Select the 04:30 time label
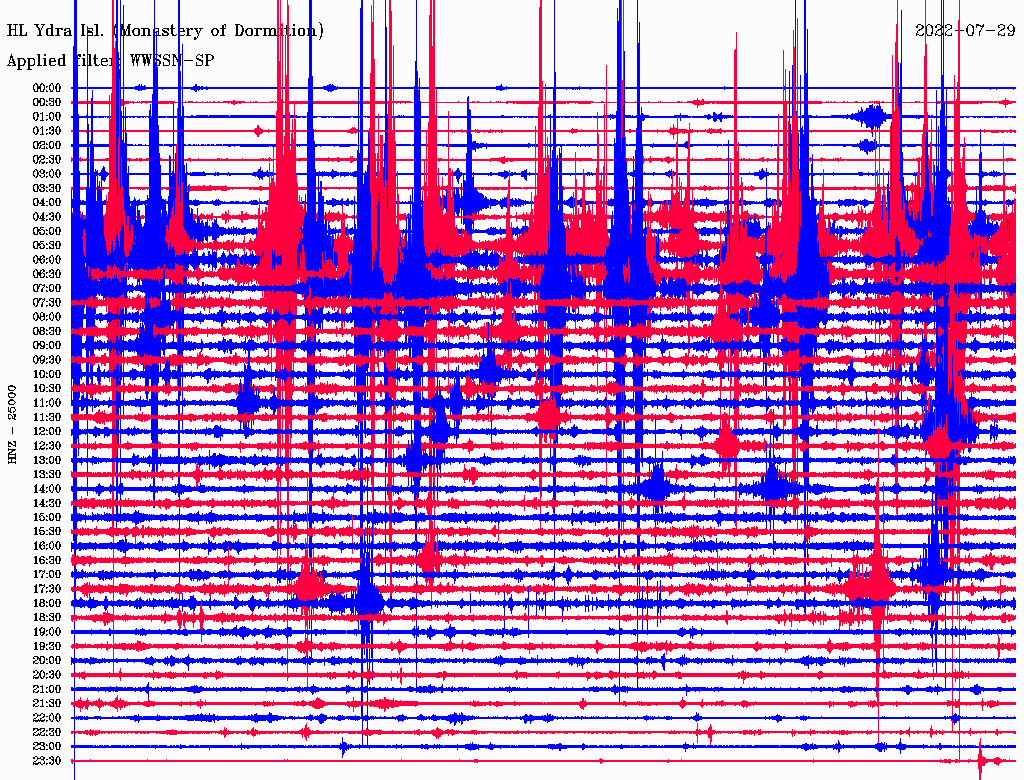1024x780 pixels. tap(46, 217)
